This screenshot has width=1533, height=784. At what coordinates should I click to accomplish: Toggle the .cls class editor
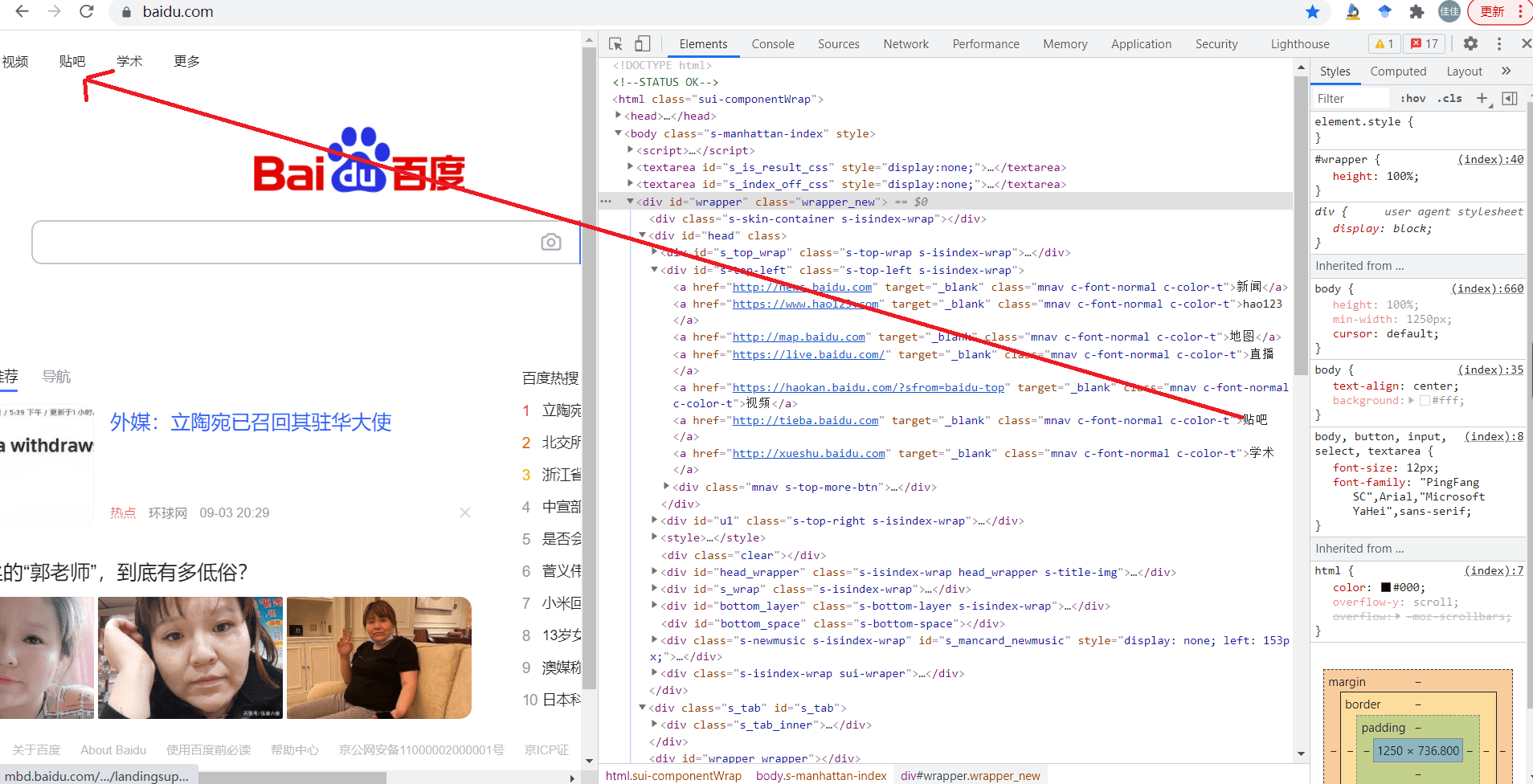(x=1450, y=98)
